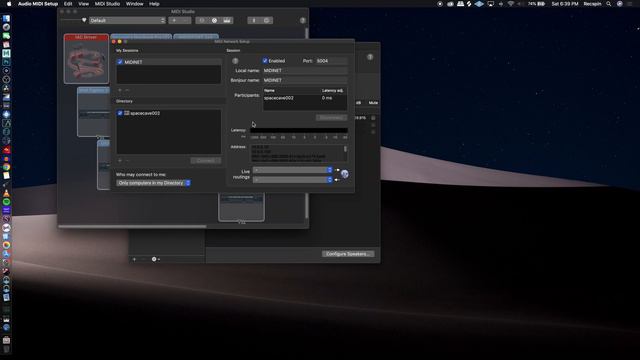This screenshot has width=640, height=360.
Task: Open Finder from the Dock
Action: (6, 18)
